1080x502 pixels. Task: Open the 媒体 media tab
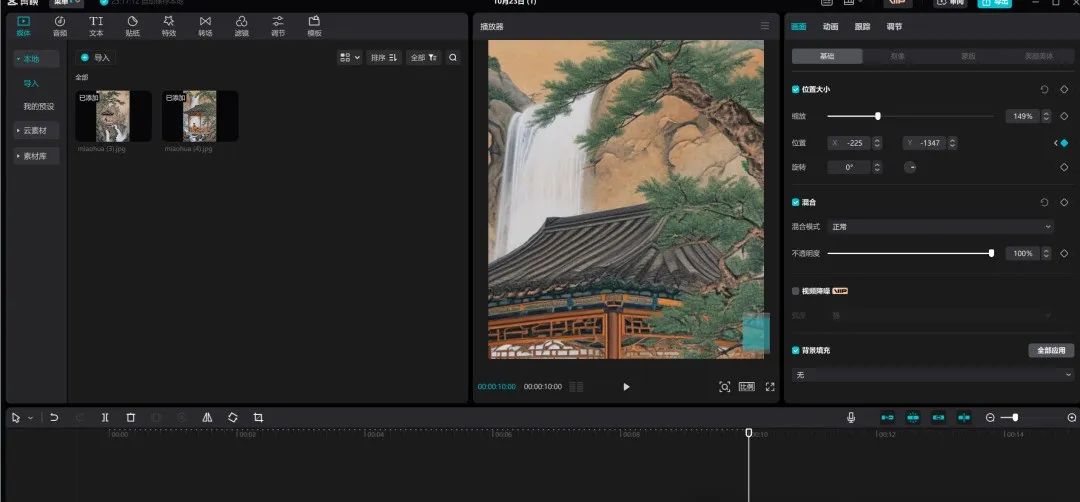(23, 26)
